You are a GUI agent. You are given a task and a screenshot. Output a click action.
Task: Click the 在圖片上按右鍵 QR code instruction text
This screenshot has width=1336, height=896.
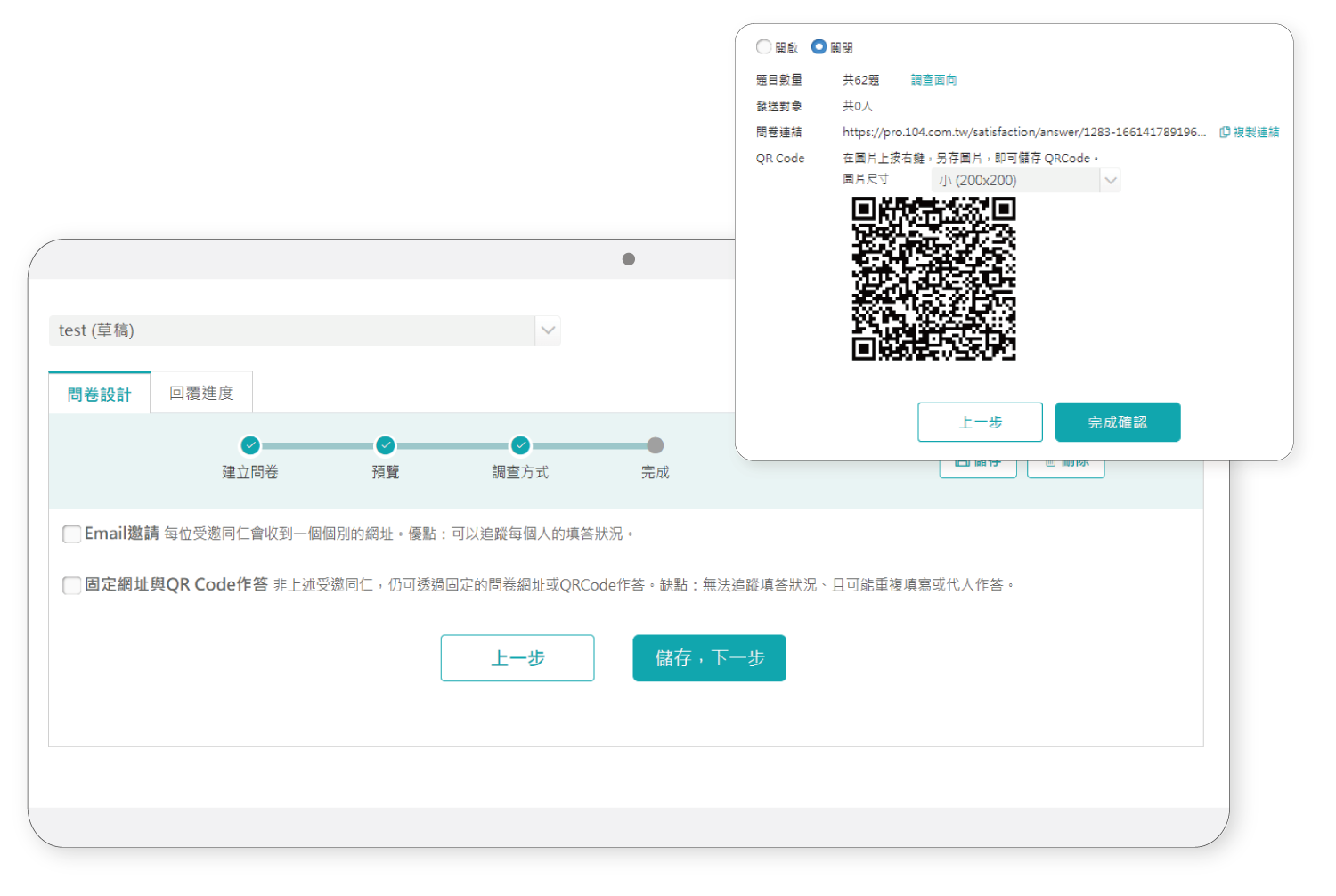point(971,159)
